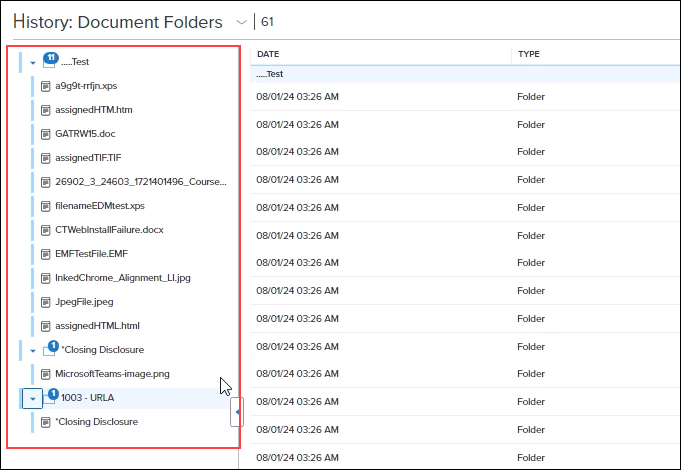Click the *Closing Disclosure folder icon with badge
This screenshot has height=470, width=681.
pos(50,350)
